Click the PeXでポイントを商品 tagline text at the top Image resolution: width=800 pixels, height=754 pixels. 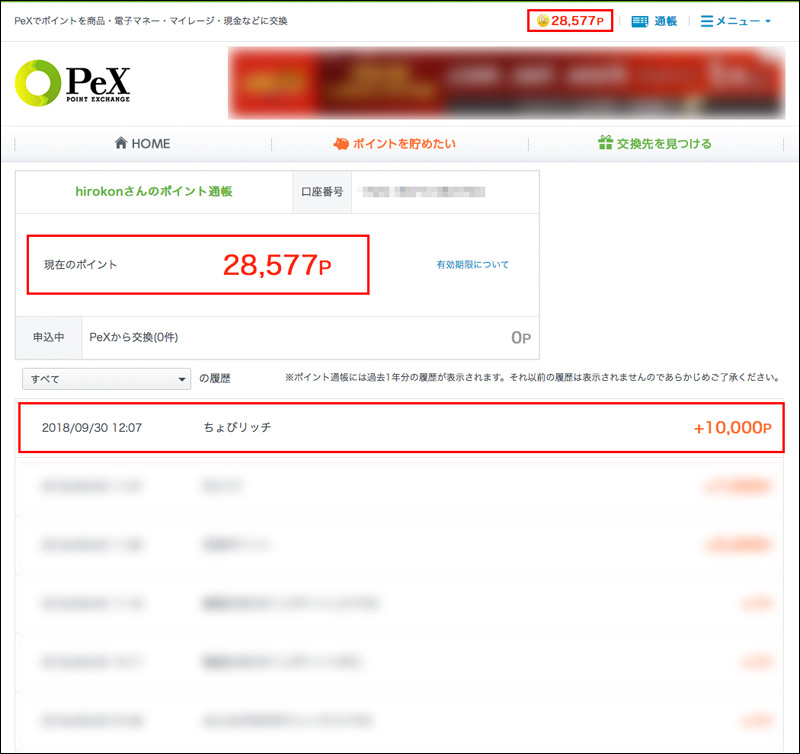pos(151,21)
